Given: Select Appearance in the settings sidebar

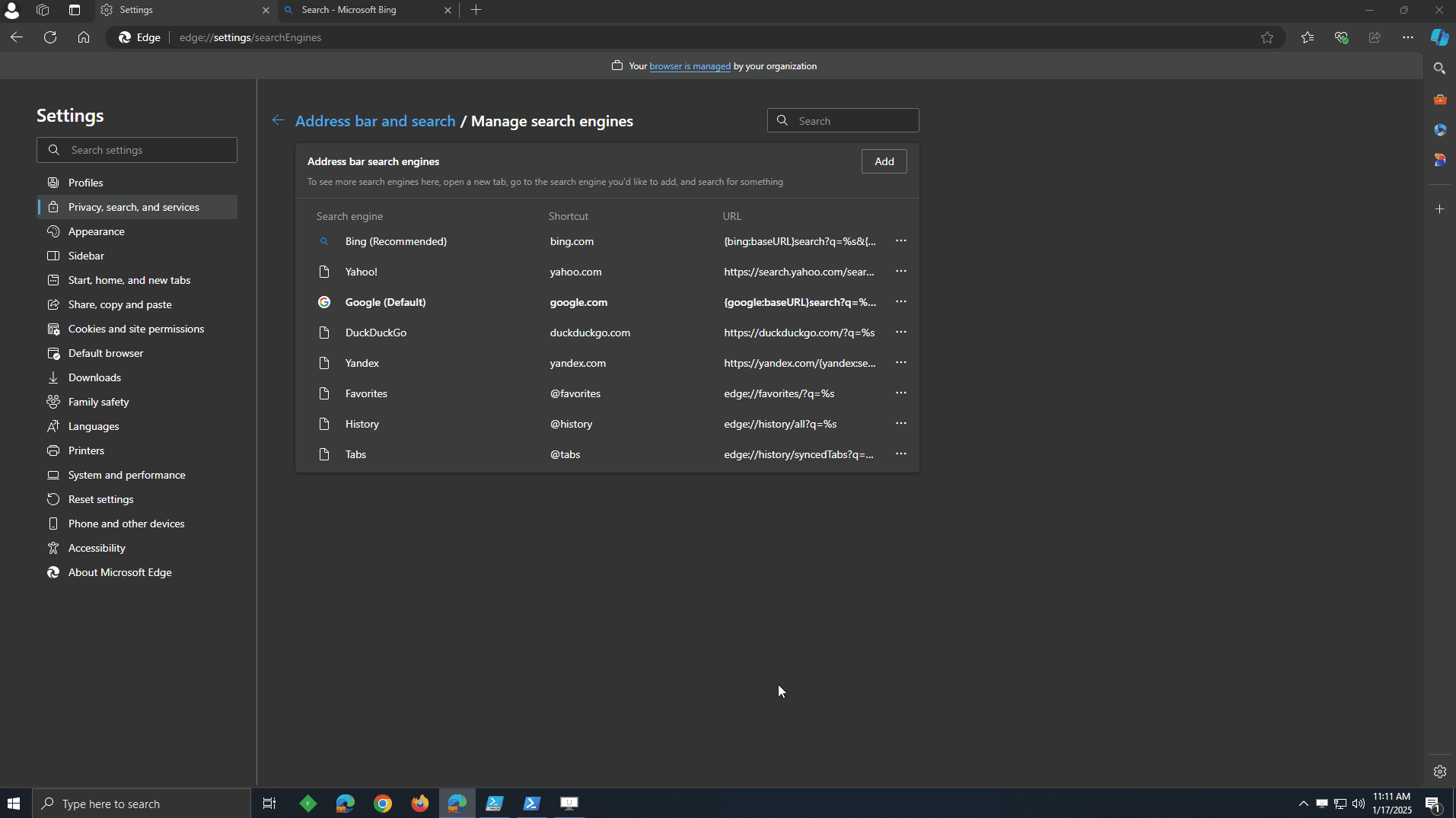Looking at the screenshot, I should [x=96, y=231].
